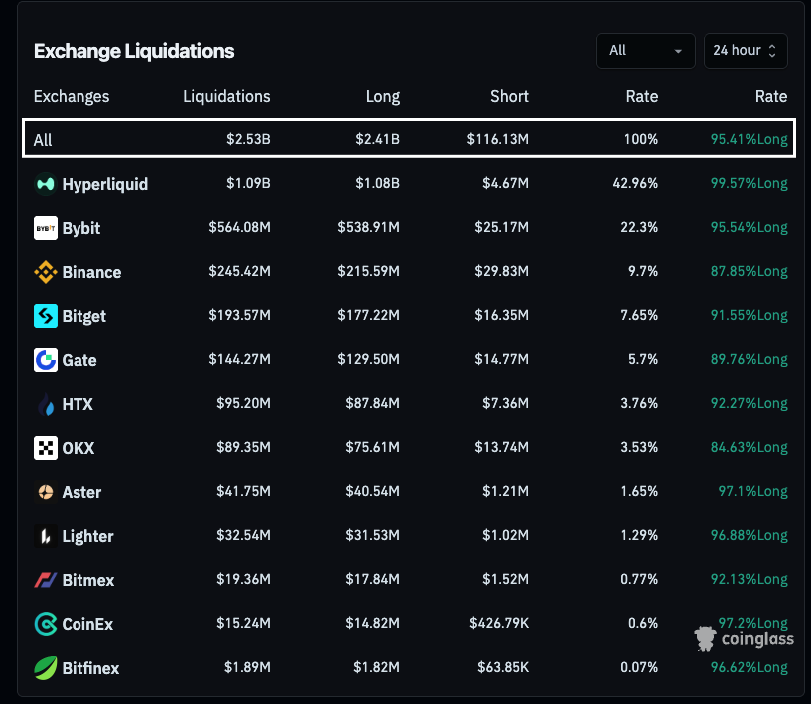
Task: Click the 95.41%Long rate in All row
Action: coord(749,139)
